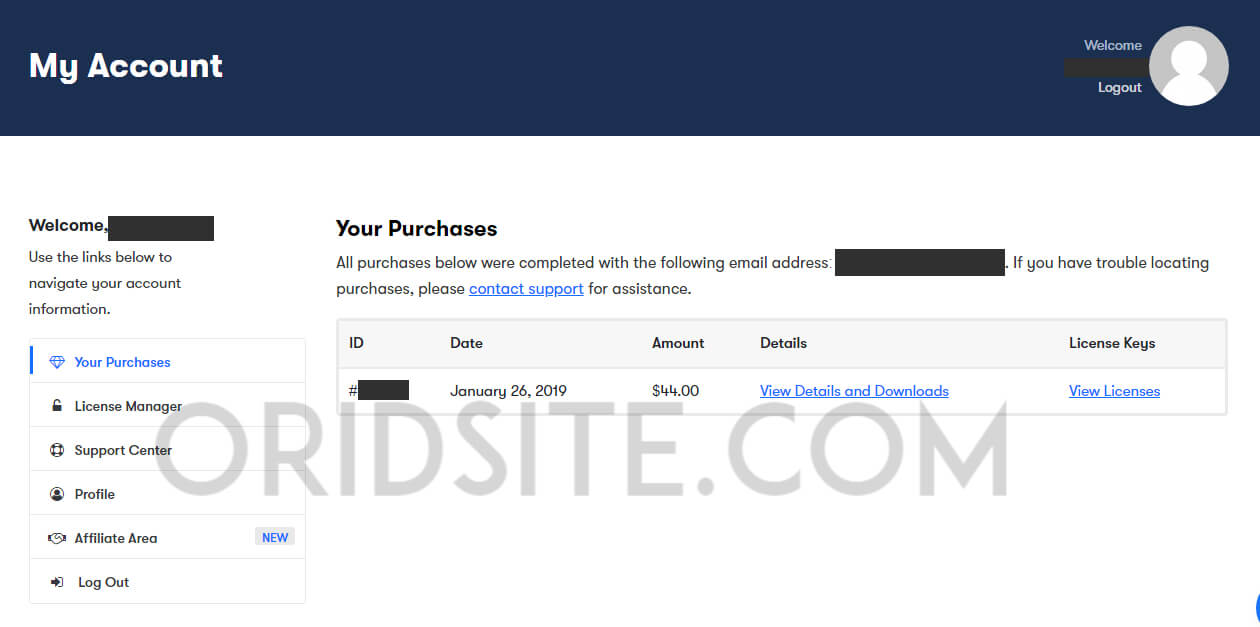1260x627 pixels.
Task: Open the Profile sidebar entry
Action: click(x=168, y=494)
